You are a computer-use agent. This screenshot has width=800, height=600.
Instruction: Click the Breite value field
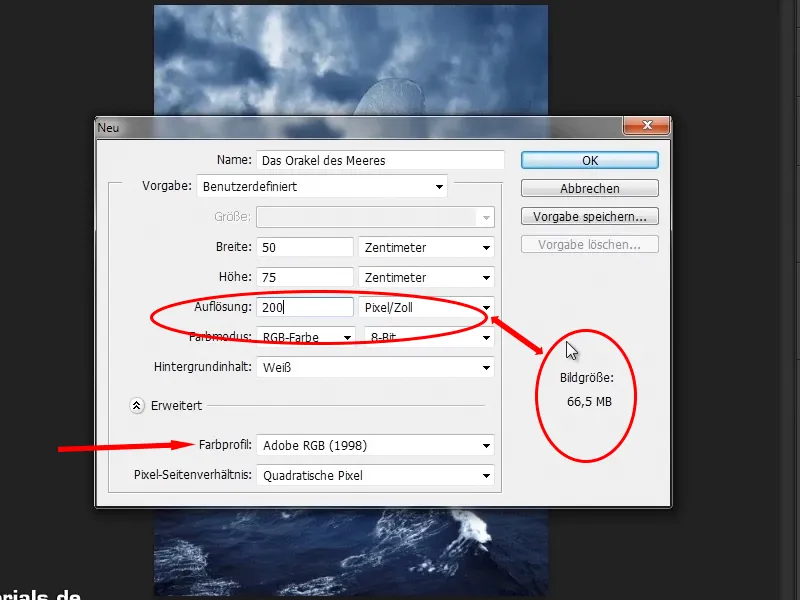point(305,247)
